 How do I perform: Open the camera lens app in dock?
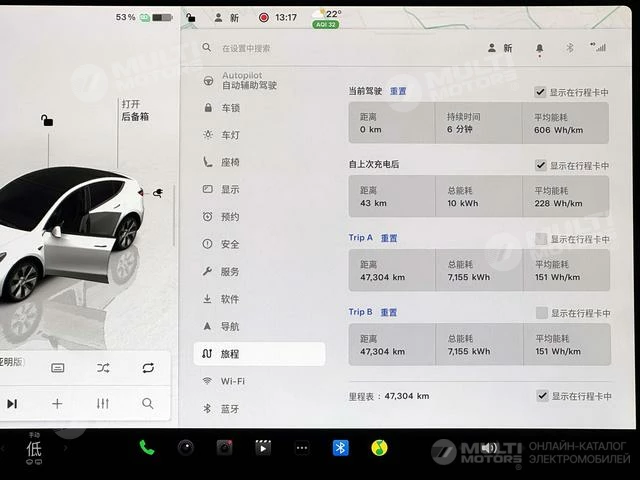[x=186, y=448]
